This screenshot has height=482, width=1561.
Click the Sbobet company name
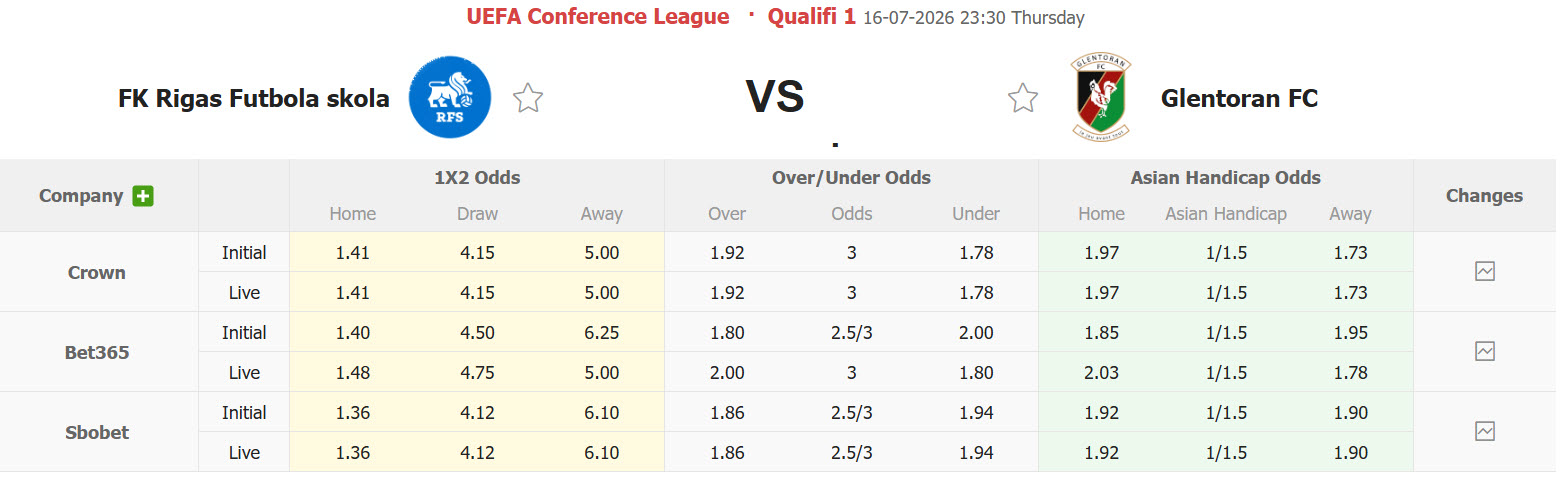[98, 432]
